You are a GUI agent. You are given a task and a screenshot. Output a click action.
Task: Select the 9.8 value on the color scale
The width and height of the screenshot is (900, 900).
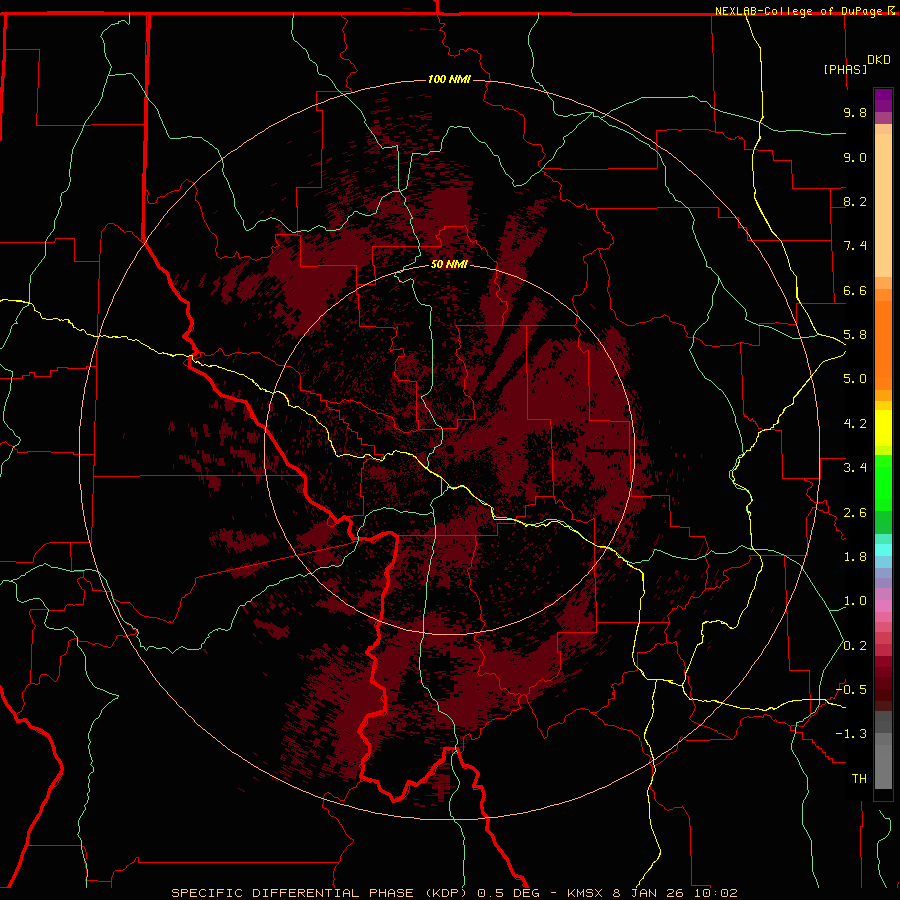(855, 112)
